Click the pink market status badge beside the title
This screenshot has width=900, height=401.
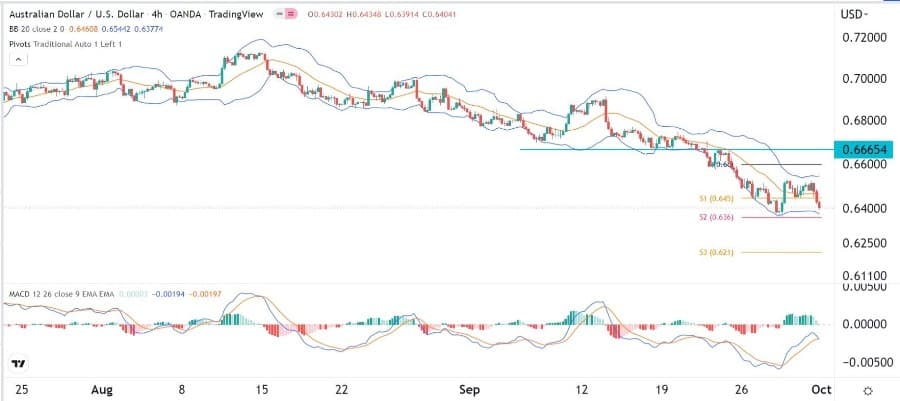tap(290, 13)
